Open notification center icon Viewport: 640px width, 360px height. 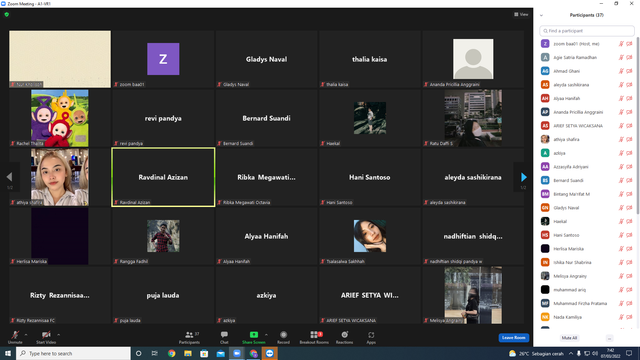click(629, 353)
